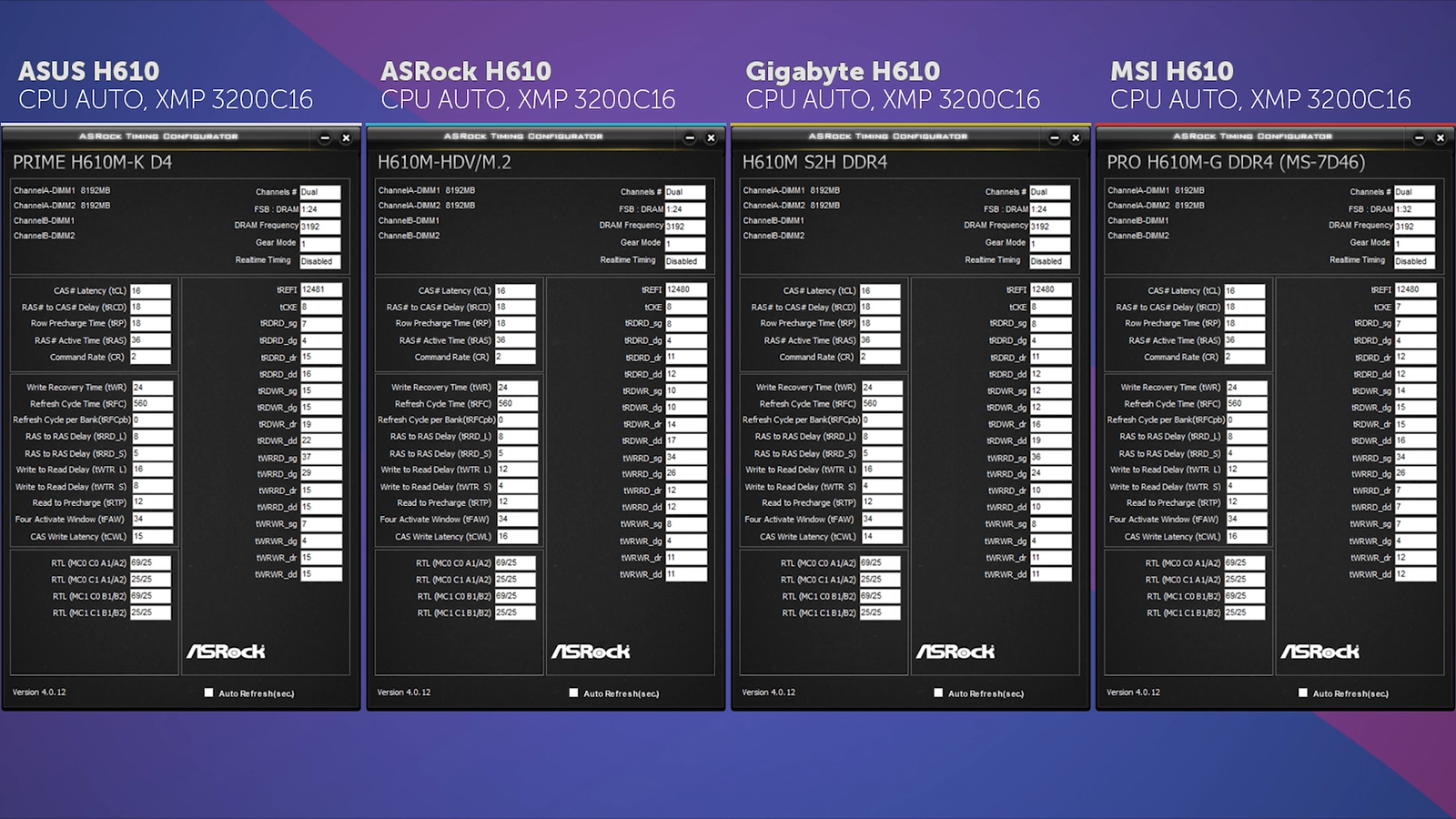1456x819 pixels.
Task: Click FSB : DRAM field in H610M-HDV/M.2 window
Action: tap(685, 209)
